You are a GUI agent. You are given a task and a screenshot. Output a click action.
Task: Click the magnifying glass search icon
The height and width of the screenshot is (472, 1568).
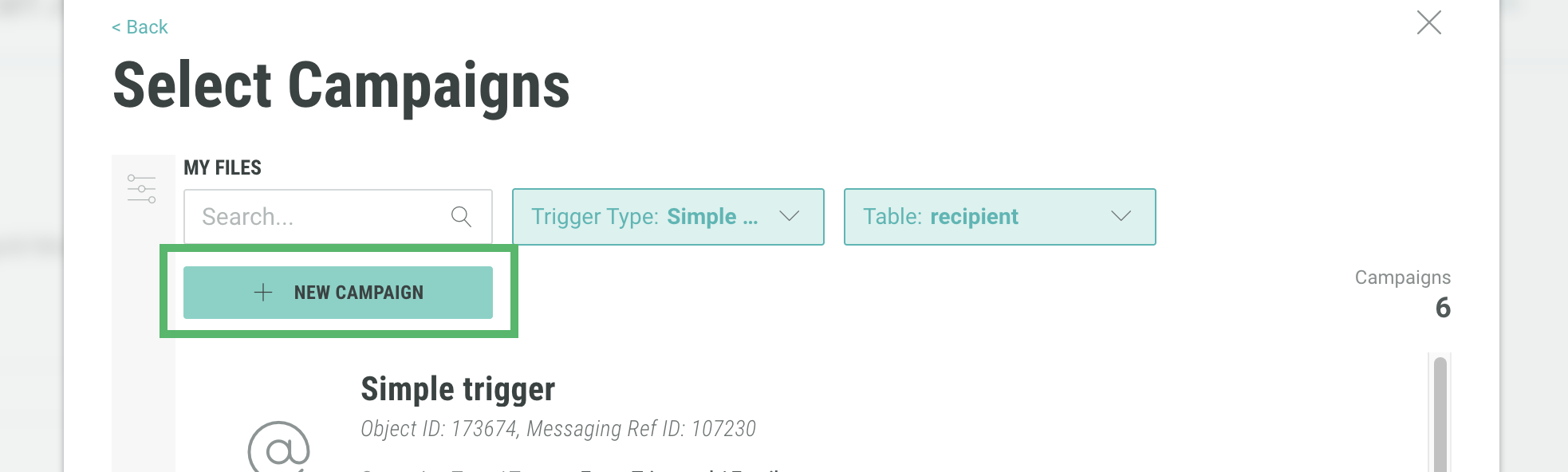click(461, 216)
